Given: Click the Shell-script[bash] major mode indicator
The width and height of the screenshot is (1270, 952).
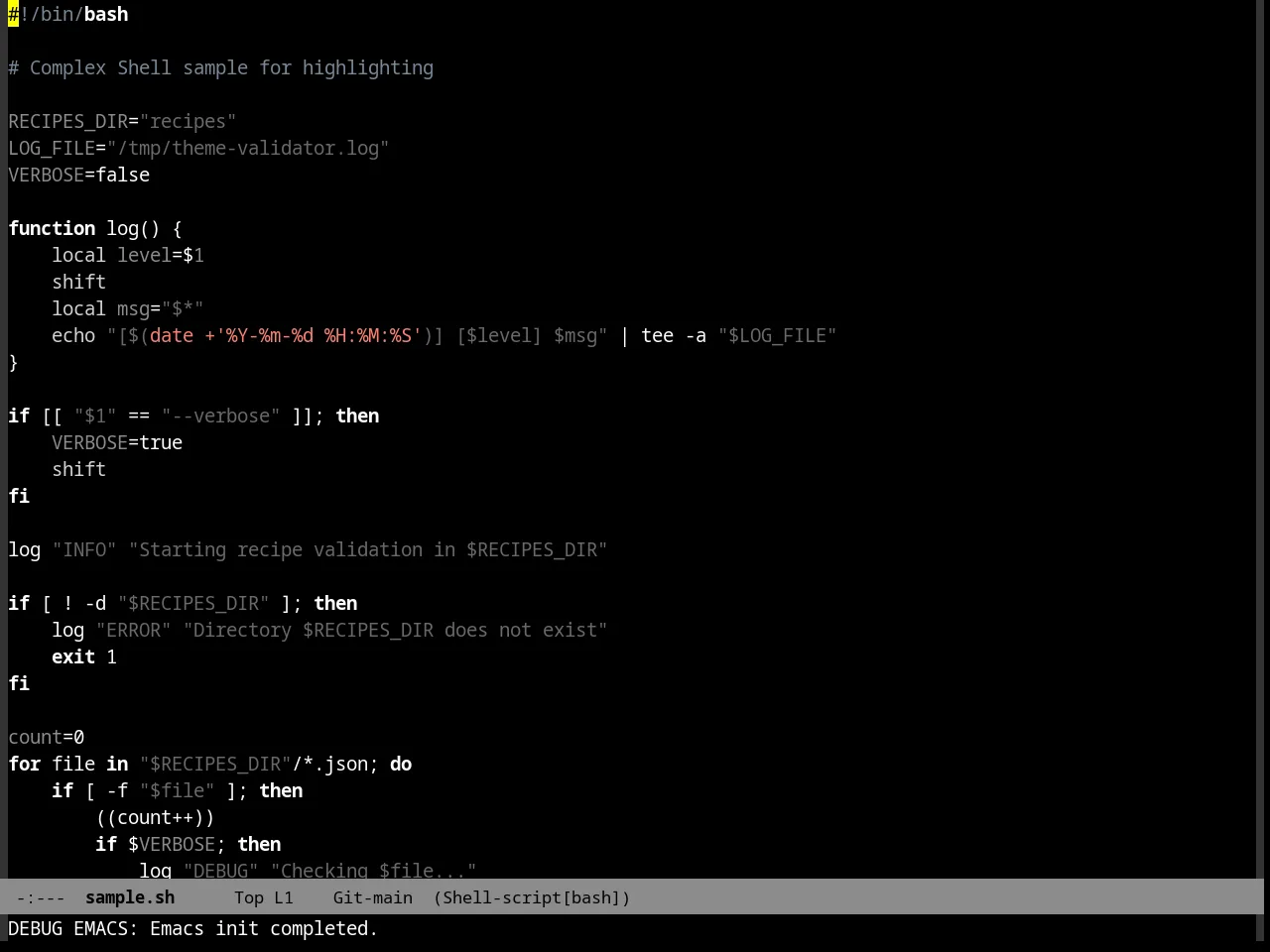Looking at the screenshot, I should point(532,897).
